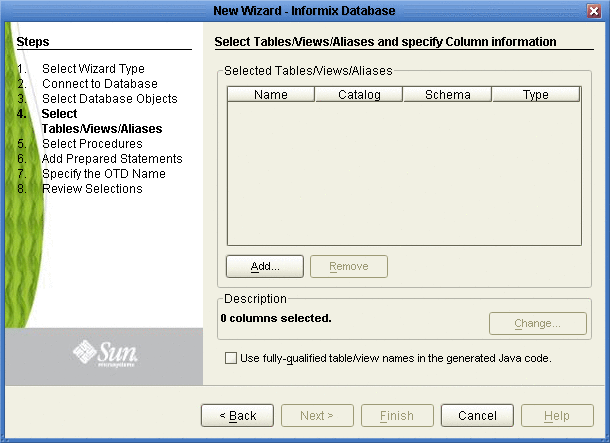Click the 'Description' group label

coord(255,299)
